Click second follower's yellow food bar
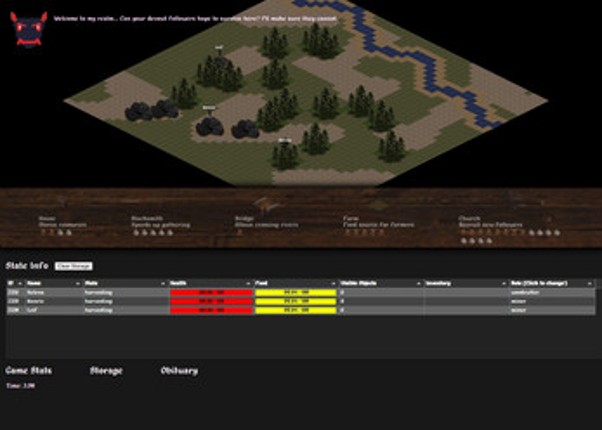Image resolution: width=602 pixels, height=430 pixels. (x=295, y=302)
